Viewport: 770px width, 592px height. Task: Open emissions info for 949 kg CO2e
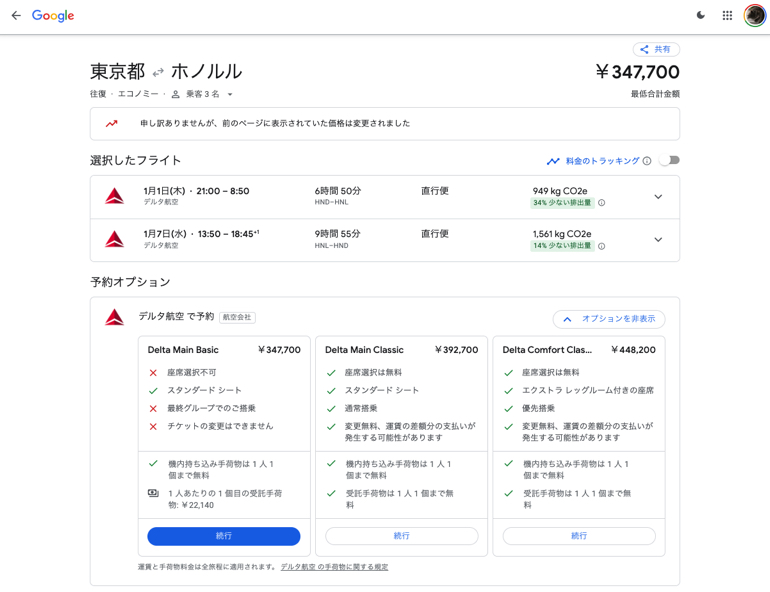602,203
